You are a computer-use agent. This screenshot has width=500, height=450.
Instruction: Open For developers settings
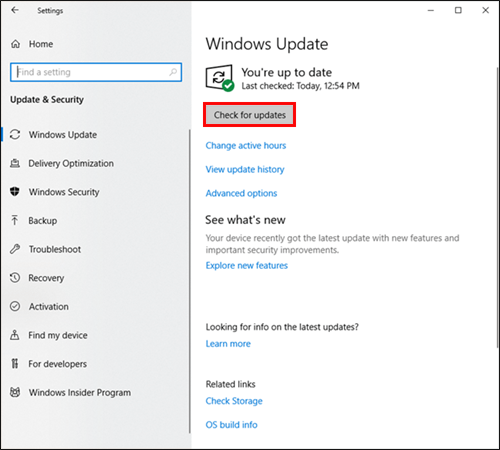coord(58,364)
